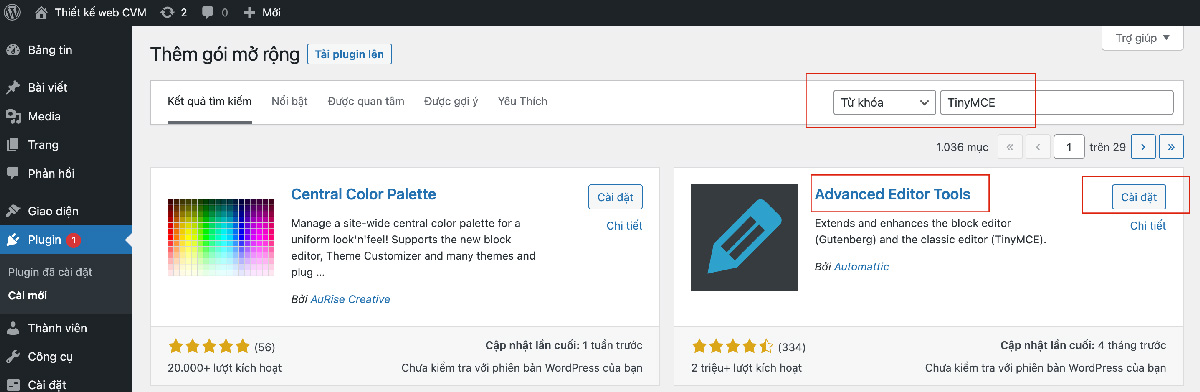Install Advanced Editor Tools with Cài đặt
The image size is (1200, 392).
1138,198
